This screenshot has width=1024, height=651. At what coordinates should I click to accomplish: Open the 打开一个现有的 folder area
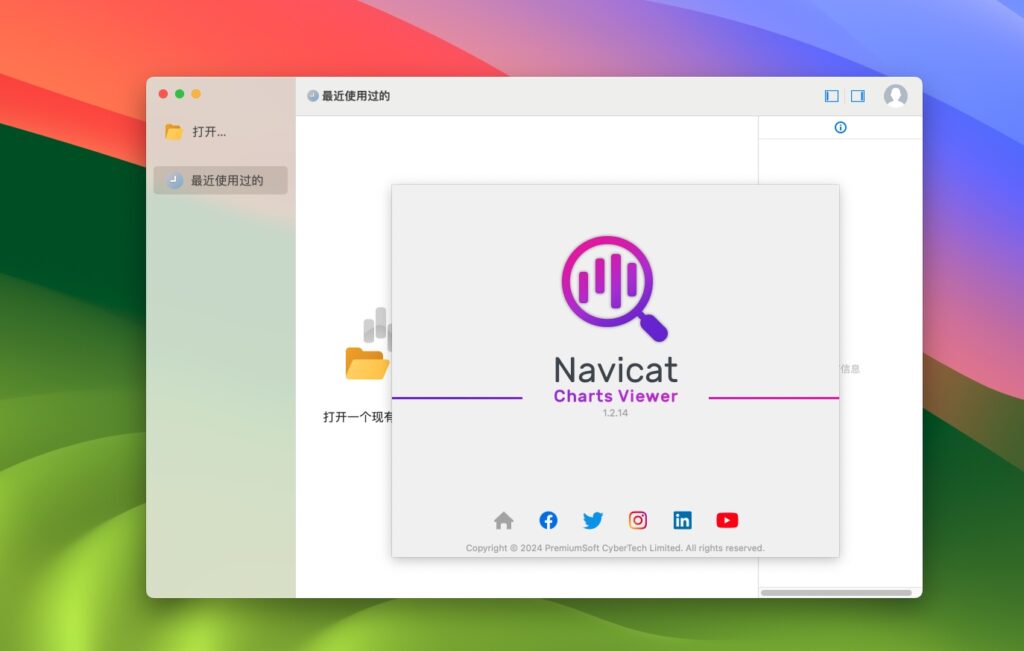[x=367, y=367]
